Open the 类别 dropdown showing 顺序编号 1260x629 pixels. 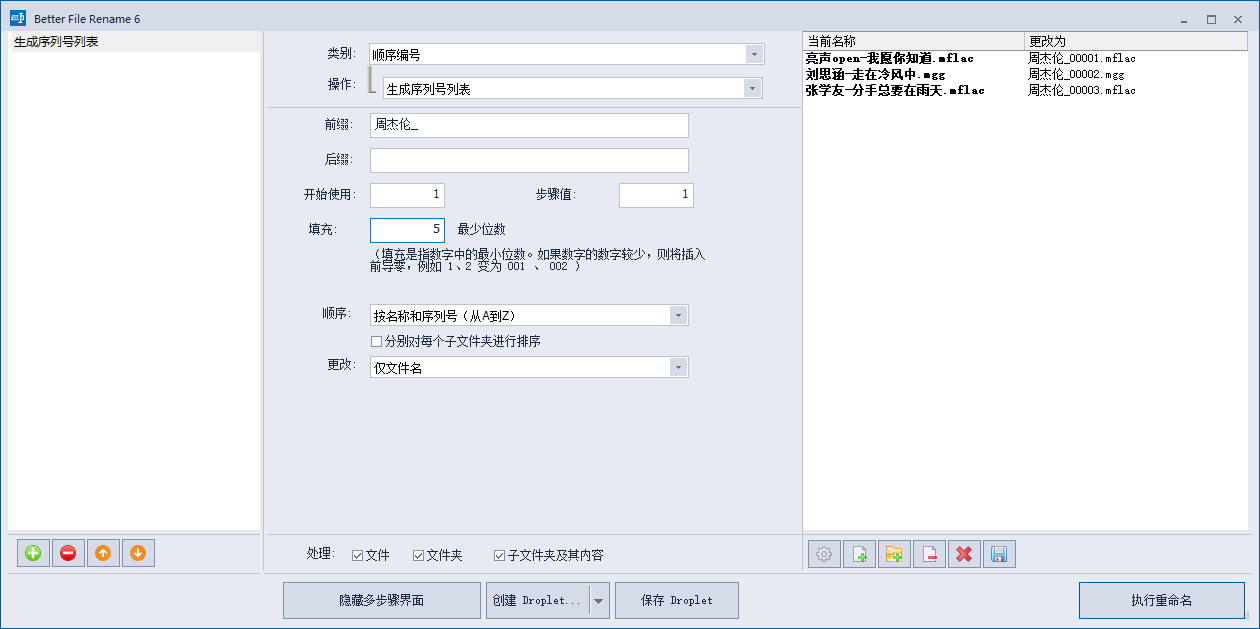pyautogui.click(x=566, y=54)
